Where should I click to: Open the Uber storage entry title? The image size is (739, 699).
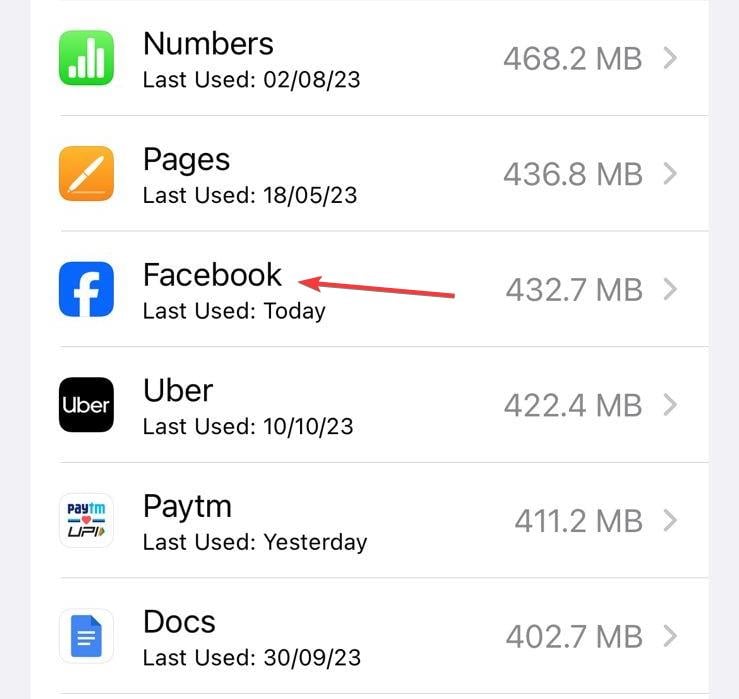pos(178,391)
